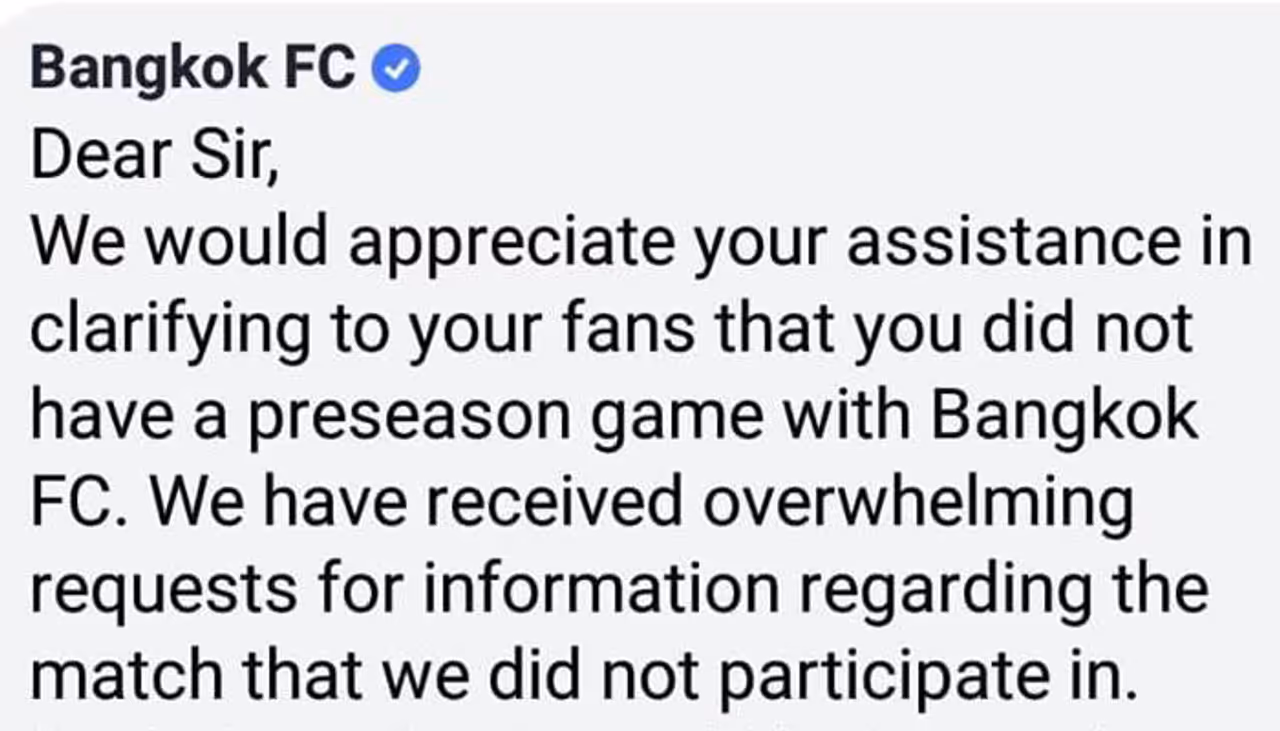1280x731 pixels.
Task: Click the word "overwhelming" in the comment
Action: pyautogui.click(x=919, y=505)
